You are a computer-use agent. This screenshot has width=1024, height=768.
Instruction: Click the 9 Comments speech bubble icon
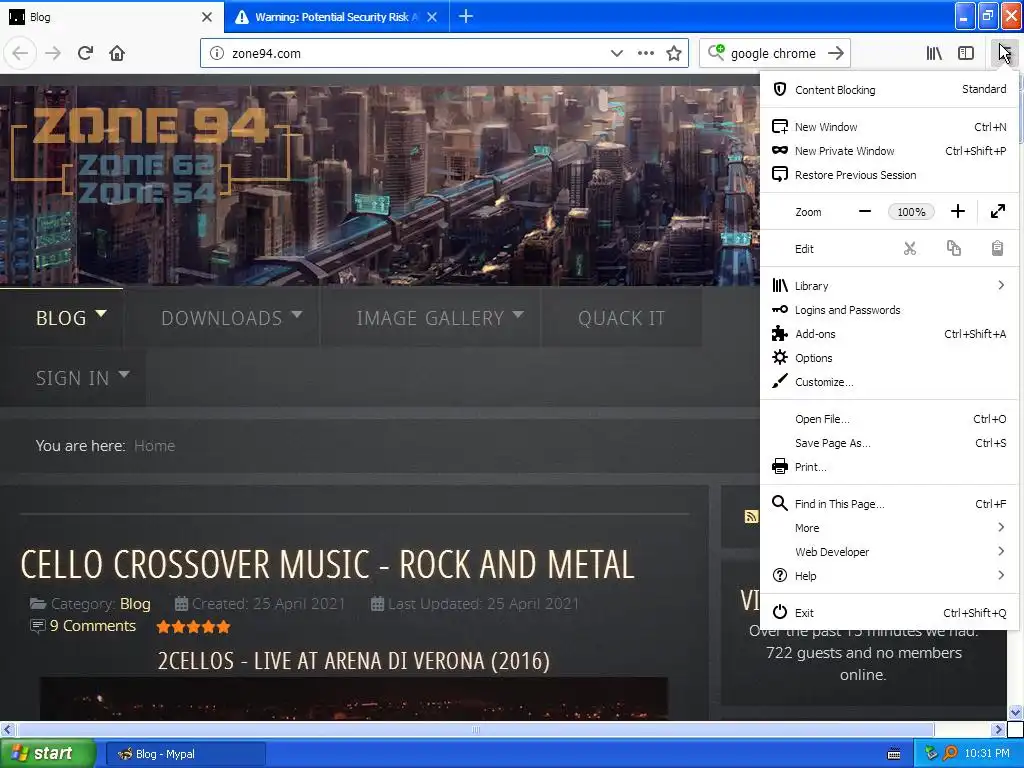tap(37, 626)
